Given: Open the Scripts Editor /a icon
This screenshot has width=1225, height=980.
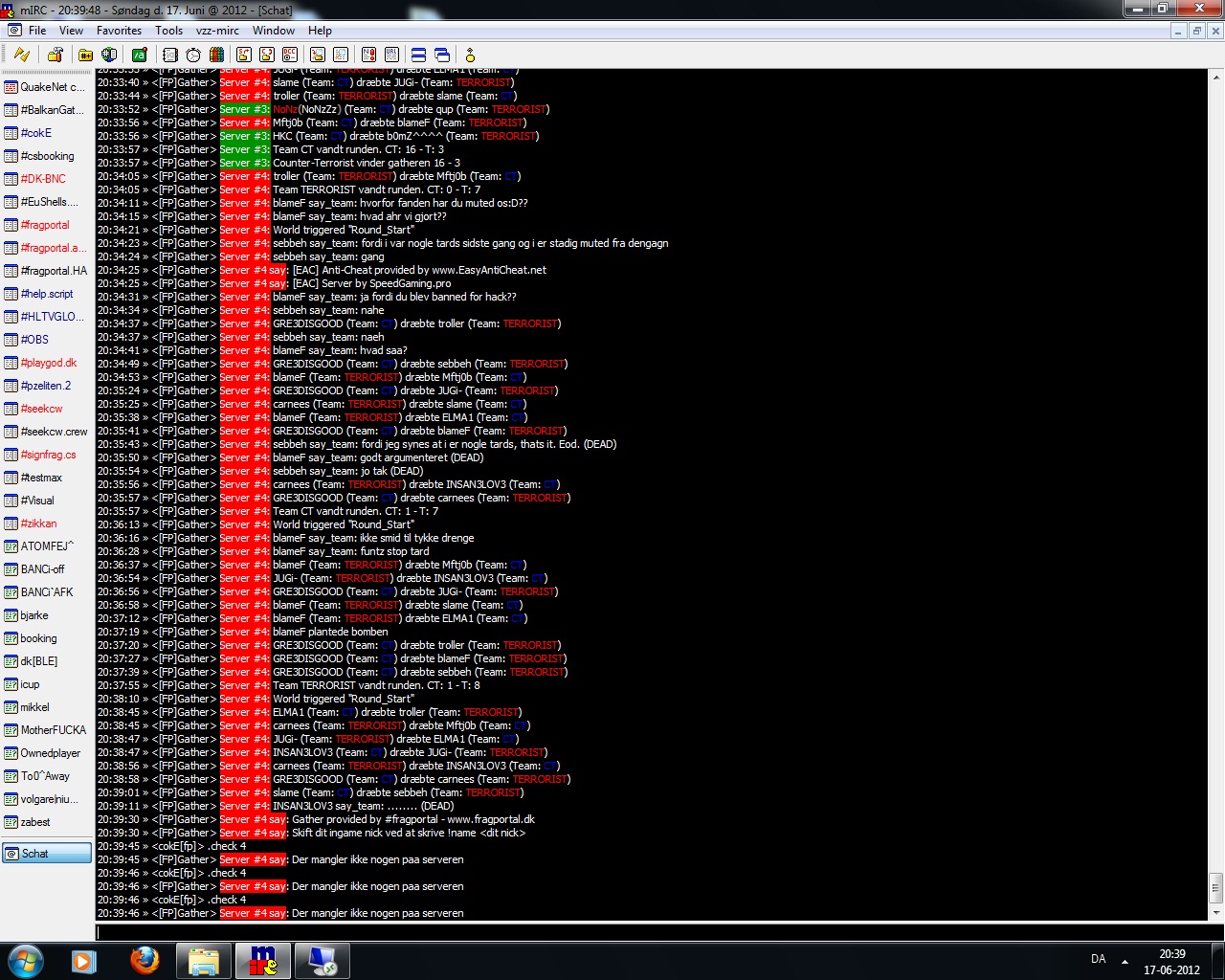Looking at the screenshot, I should (140, 55).
